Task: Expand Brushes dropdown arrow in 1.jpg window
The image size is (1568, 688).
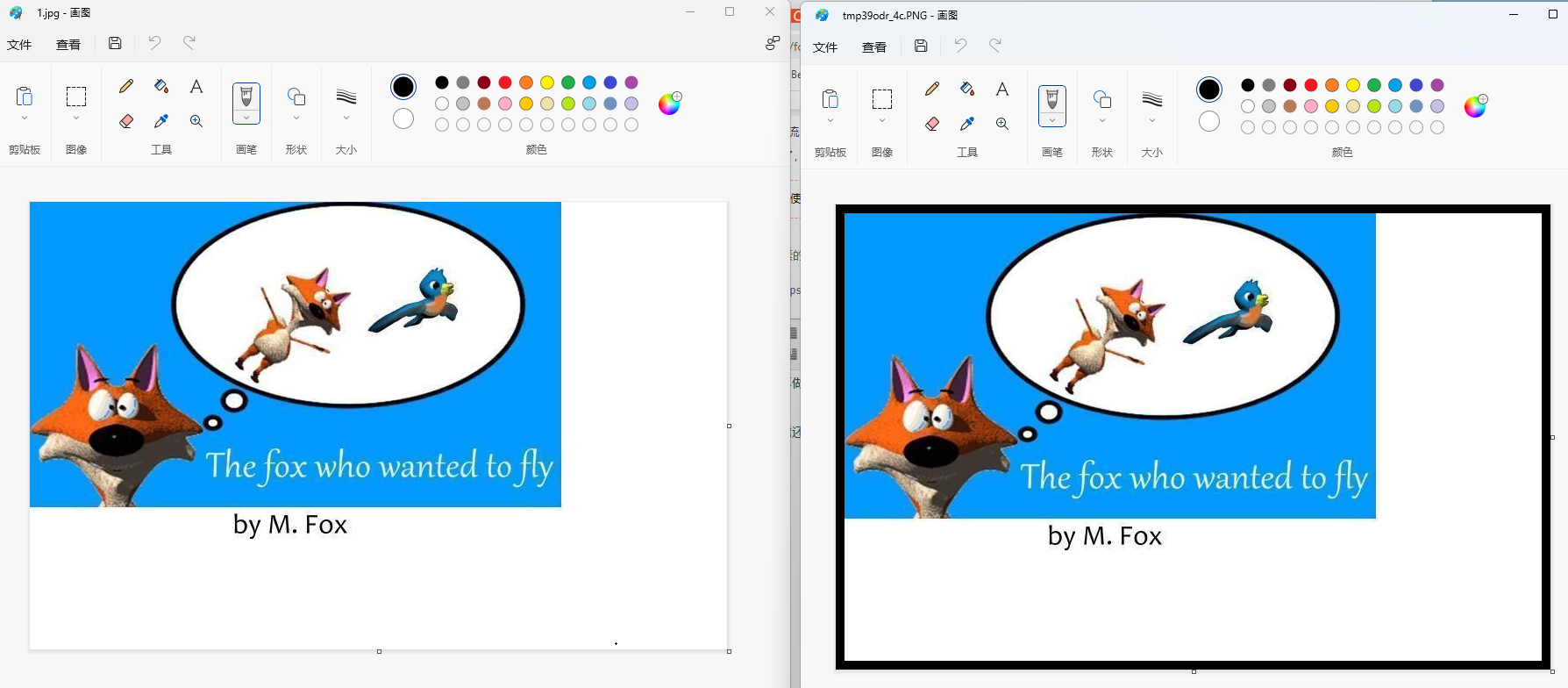Action: tap(246, 118)
